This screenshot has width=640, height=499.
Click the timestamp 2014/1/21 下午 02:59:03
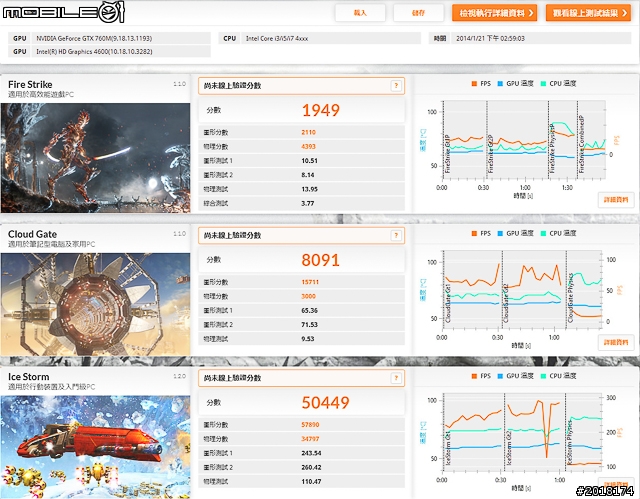click(490, 38)
